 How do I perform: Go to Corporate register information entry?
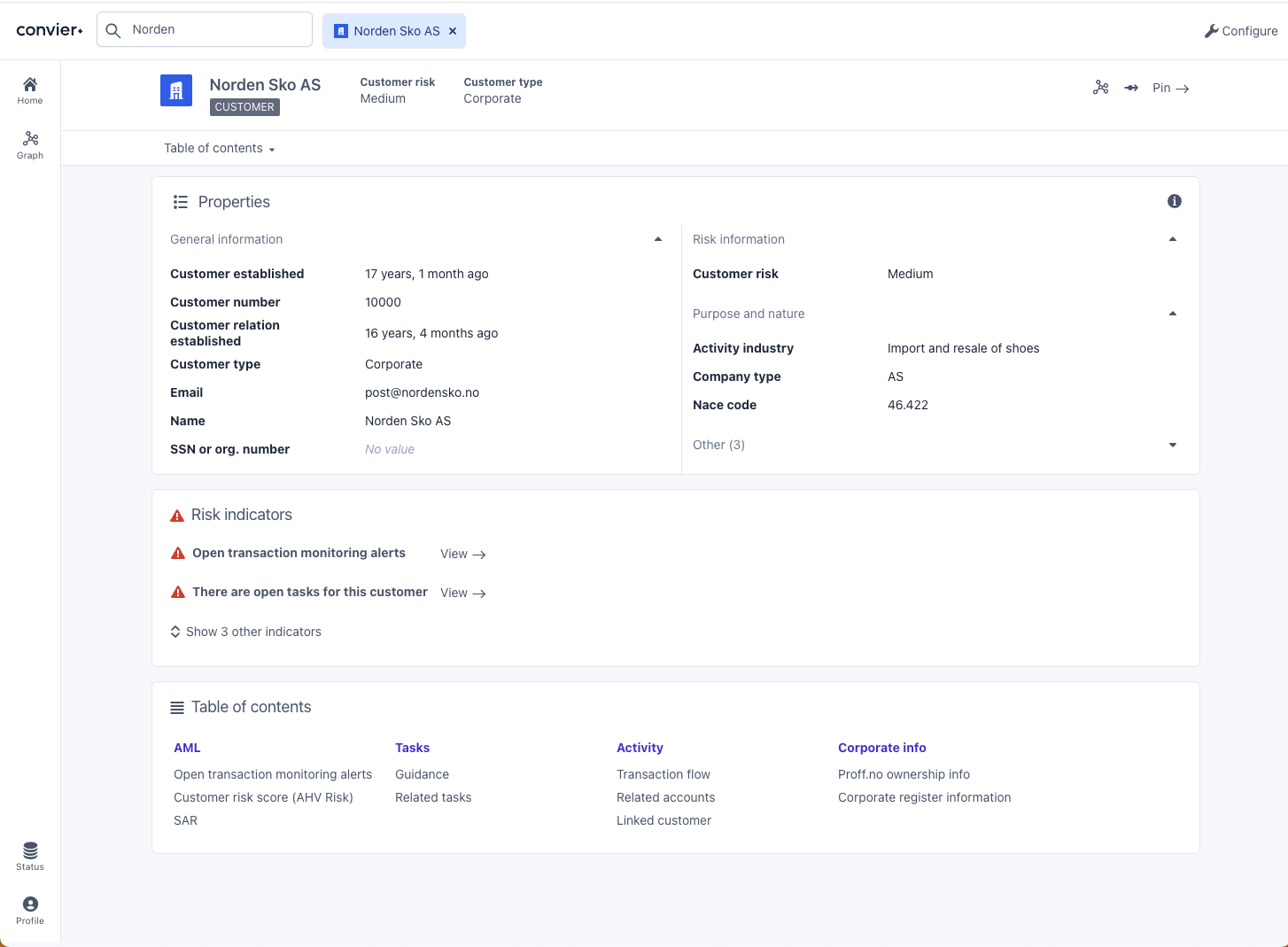click(924, 797)
